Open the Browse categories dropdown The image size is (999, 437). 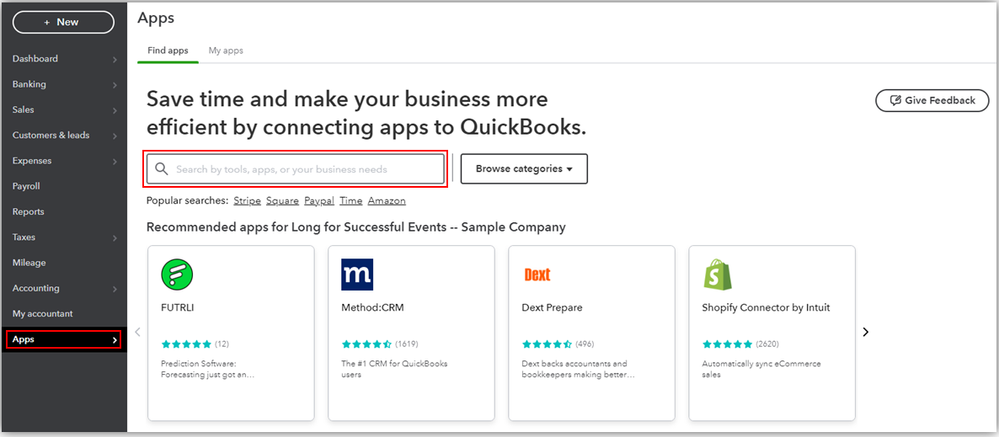(524, 169)
